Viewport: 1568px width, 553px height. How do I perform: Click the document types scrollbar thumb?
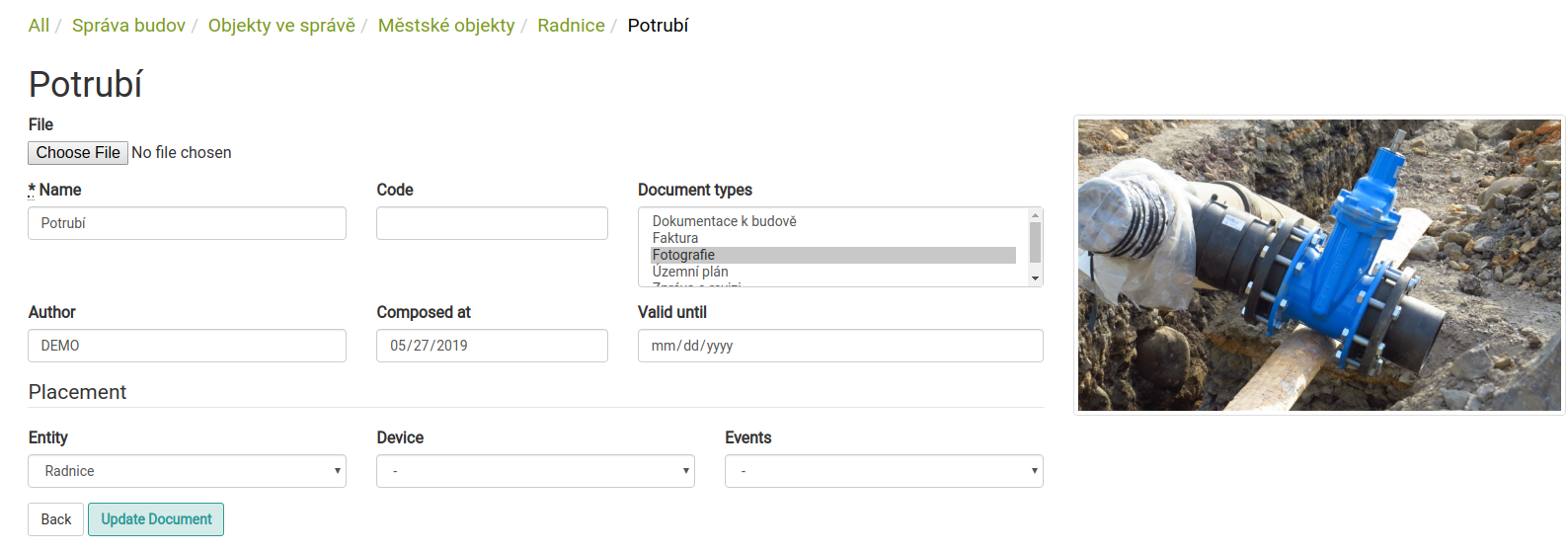pyautogui.click(x=1035, y=242)
